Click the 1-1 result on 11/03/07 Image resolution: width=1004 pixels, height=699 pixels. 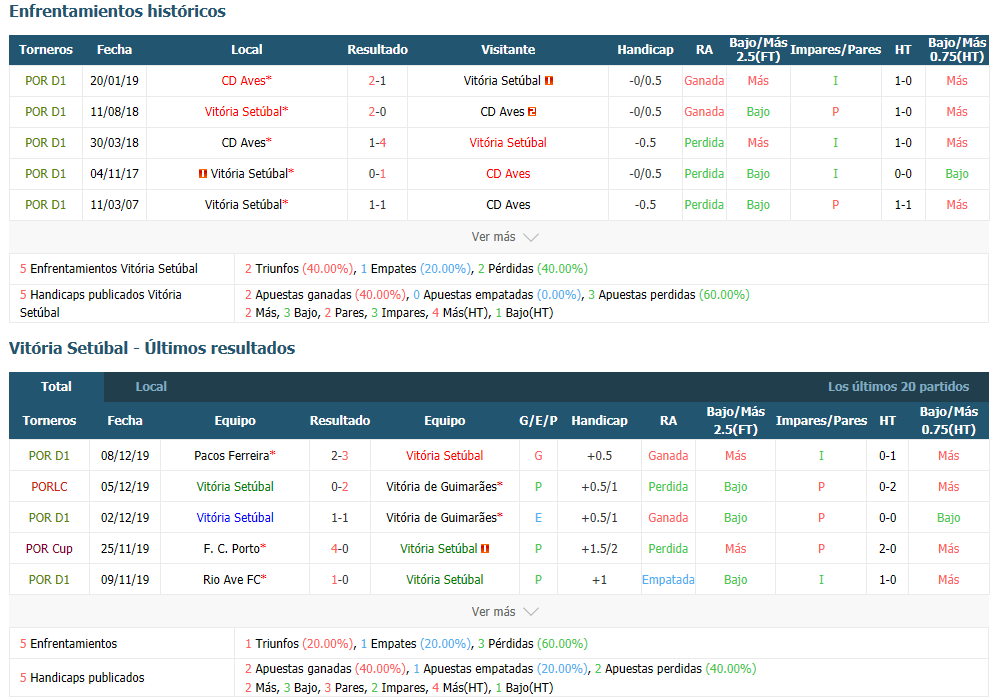(x=377, y=205)
